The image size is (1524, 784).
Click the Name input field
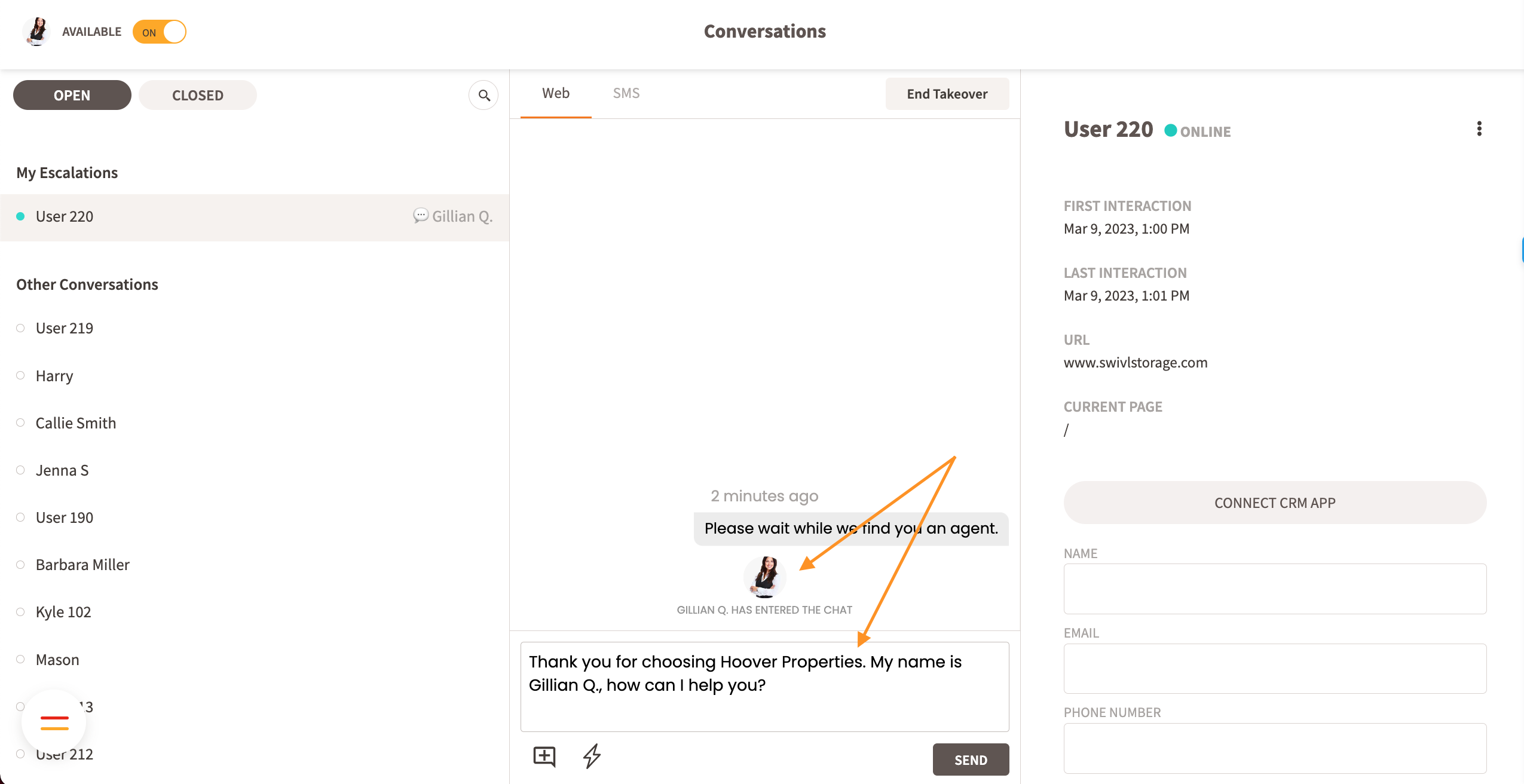(x=1274, y=589)
